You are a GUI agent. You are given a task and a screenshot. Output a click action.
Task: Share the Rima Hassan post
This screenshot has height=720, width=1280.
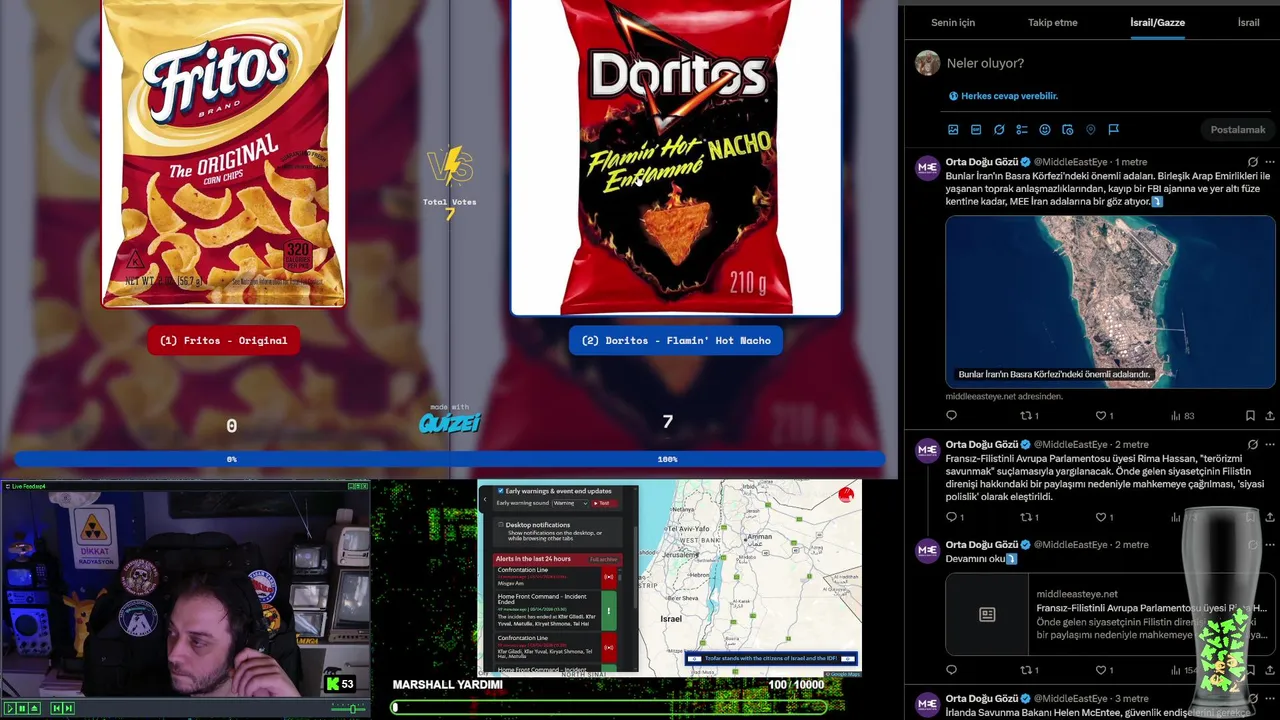(1270, 517)
